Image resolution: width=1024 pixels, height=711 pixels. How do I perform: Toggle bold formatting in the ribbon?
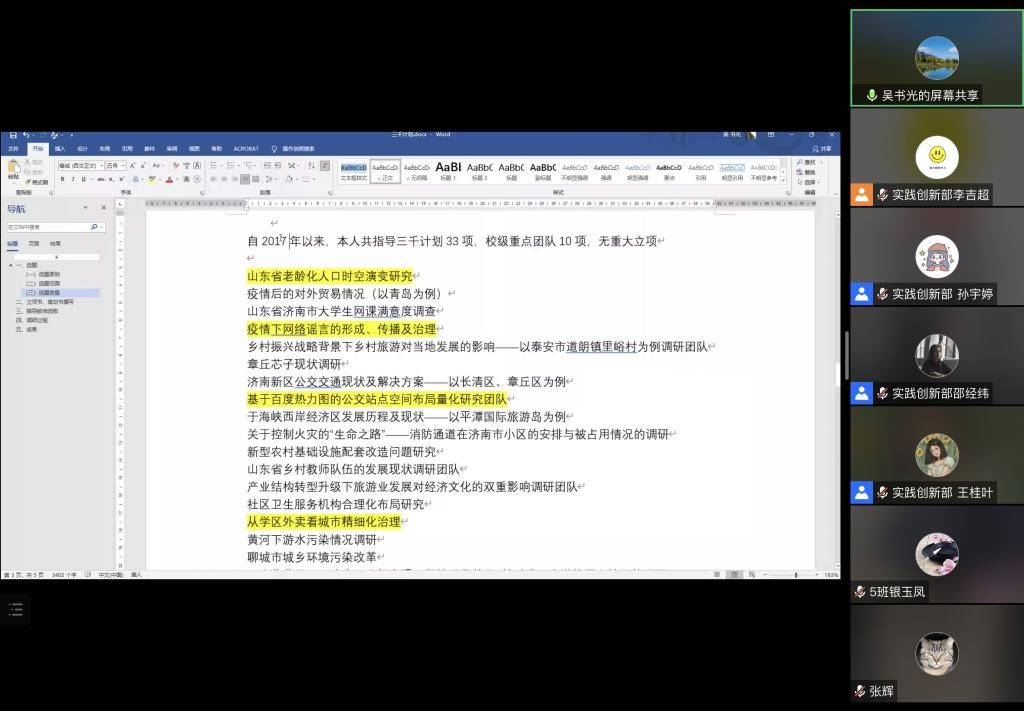coord(62,180)
